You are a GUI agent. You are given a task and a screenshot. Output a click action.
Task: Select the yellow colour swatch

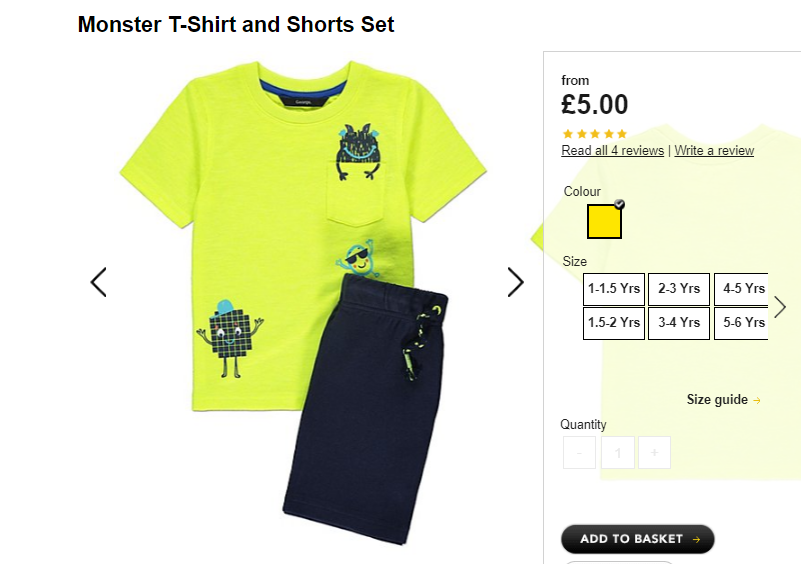(x=604, y=221)
